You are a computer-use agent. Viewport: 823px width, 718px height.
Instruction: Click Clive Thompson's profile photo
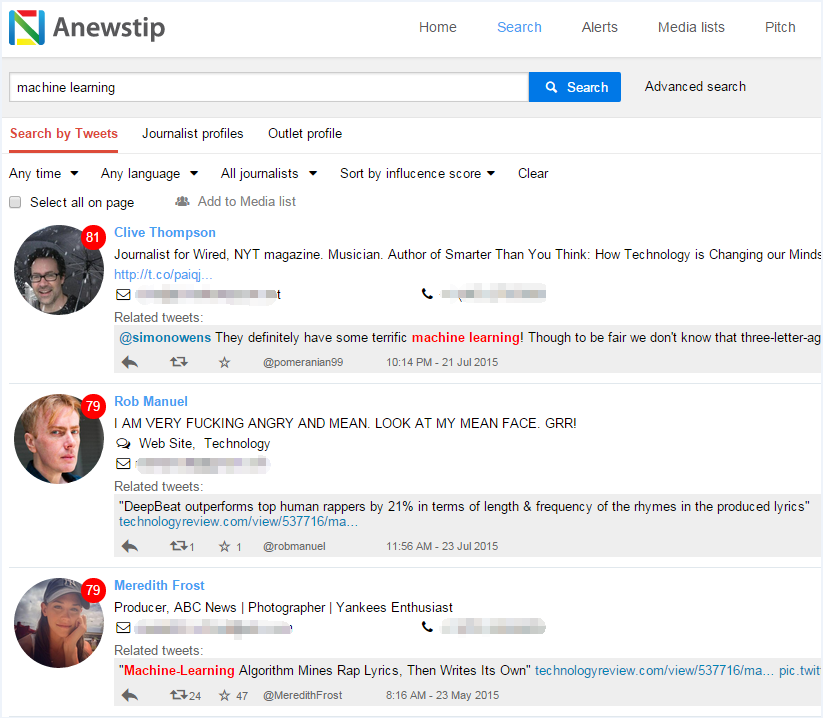tap(59, 270)
